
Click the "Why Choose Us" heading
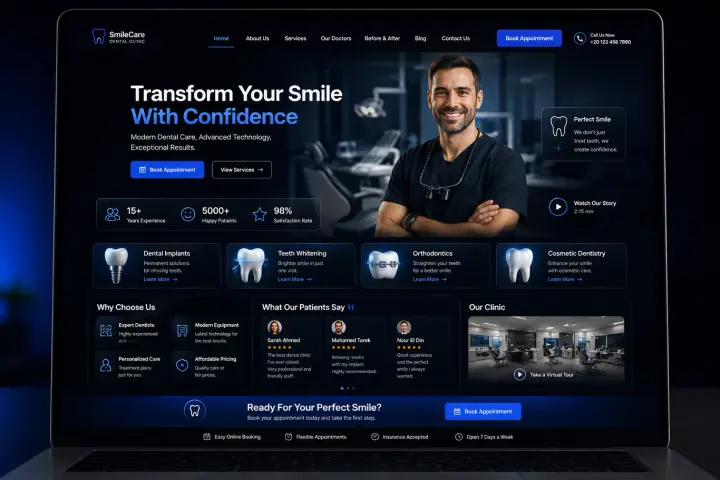coord(126,307)
